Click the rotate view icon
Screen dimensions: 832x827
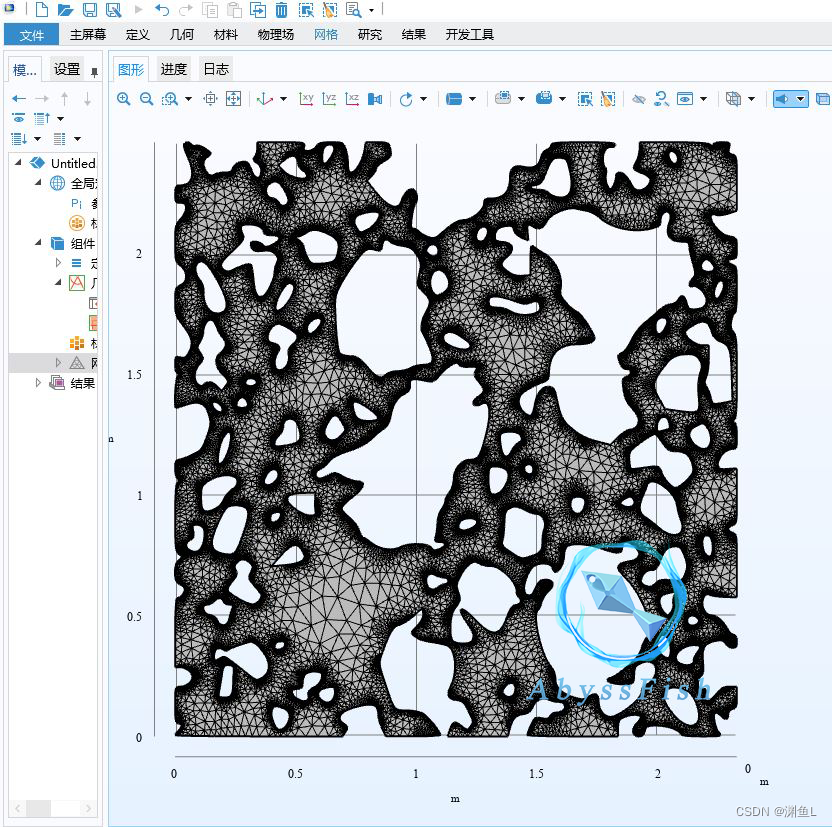click(406, 99)
